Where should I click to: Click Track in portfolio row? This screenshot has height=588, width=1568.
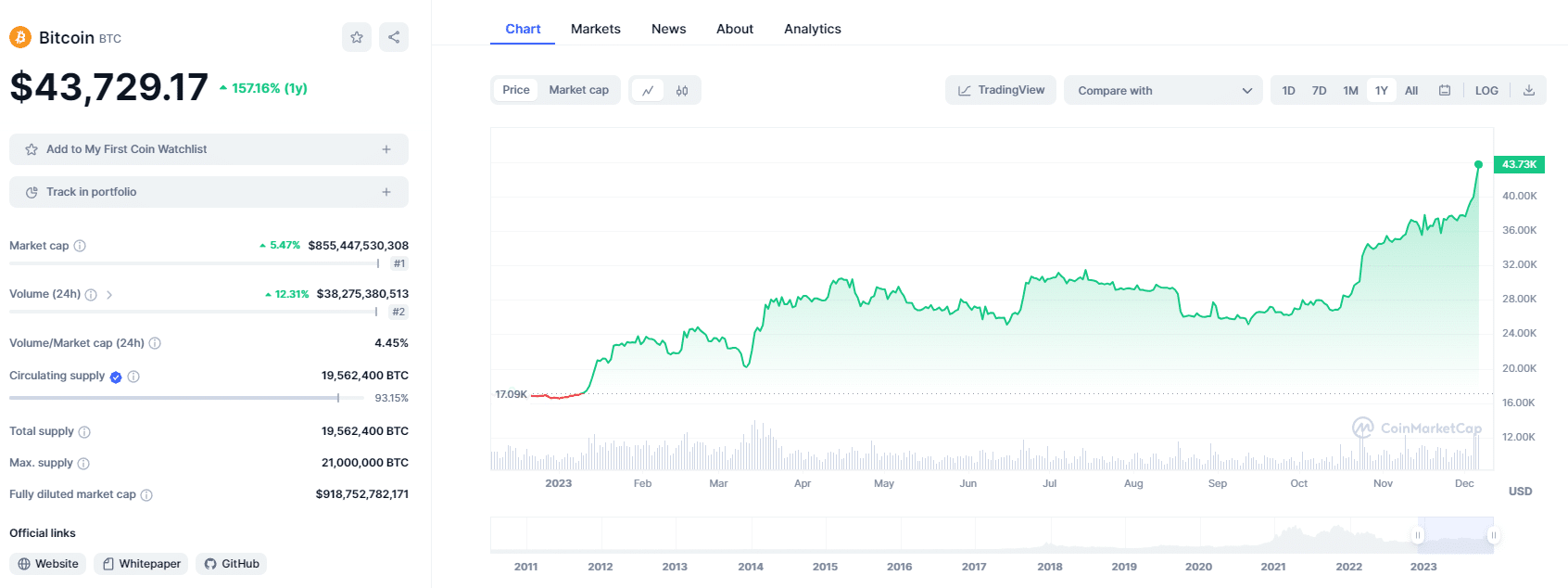(x=209, y=192)
